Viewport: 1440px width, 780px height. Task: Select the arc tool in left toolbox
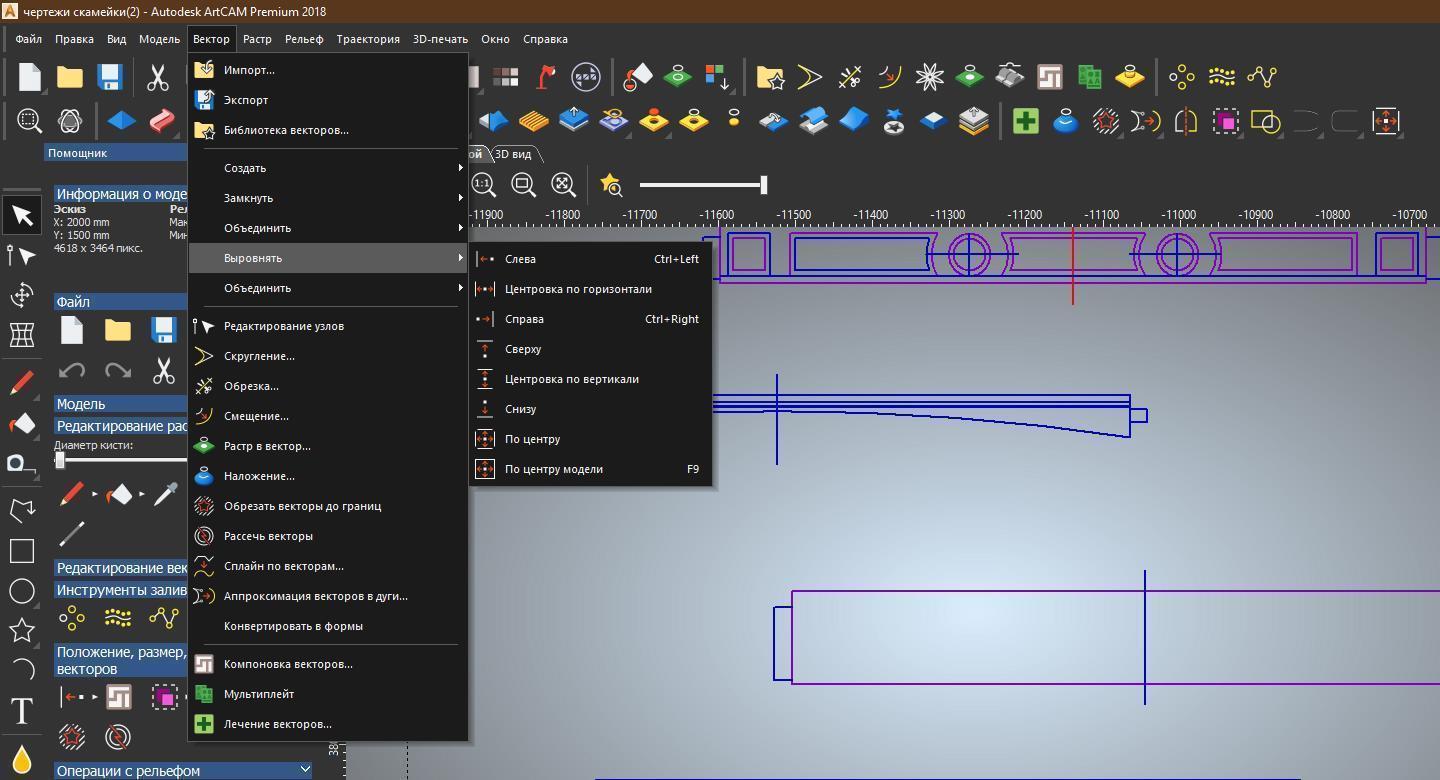click(22, 670)
